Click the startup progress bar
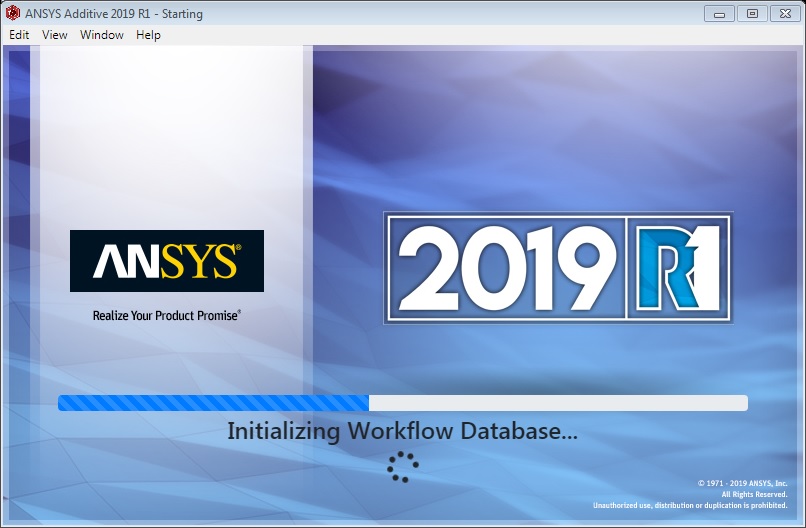 click(402, 403)
